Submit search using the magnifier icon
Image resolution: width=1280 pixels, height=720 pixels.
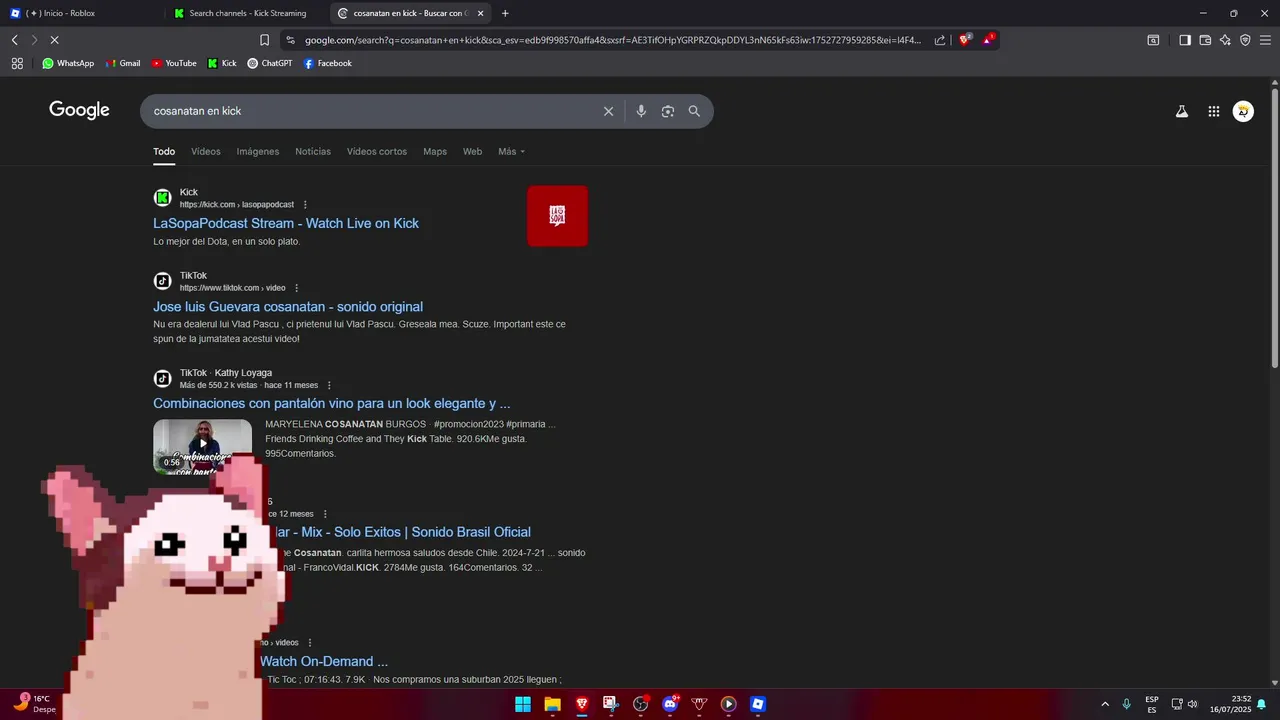(x=694, y=111)
